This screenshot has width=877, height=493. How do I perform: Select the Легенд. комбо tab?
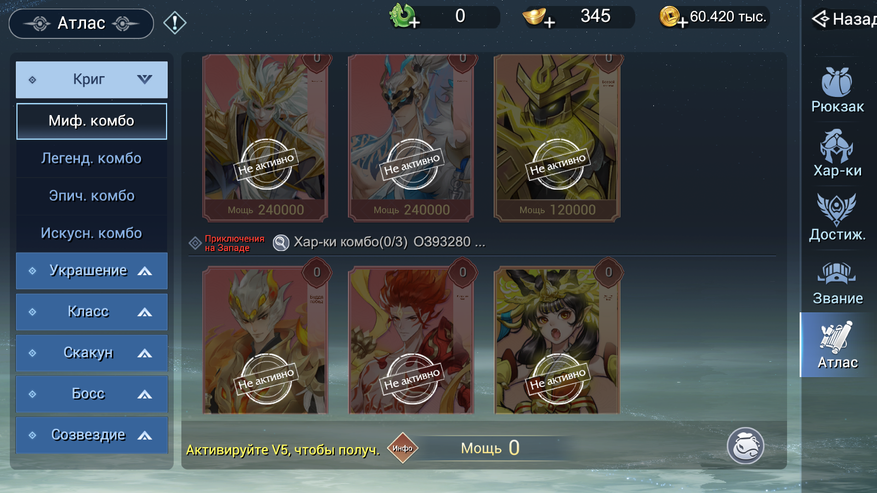(91, 158)
